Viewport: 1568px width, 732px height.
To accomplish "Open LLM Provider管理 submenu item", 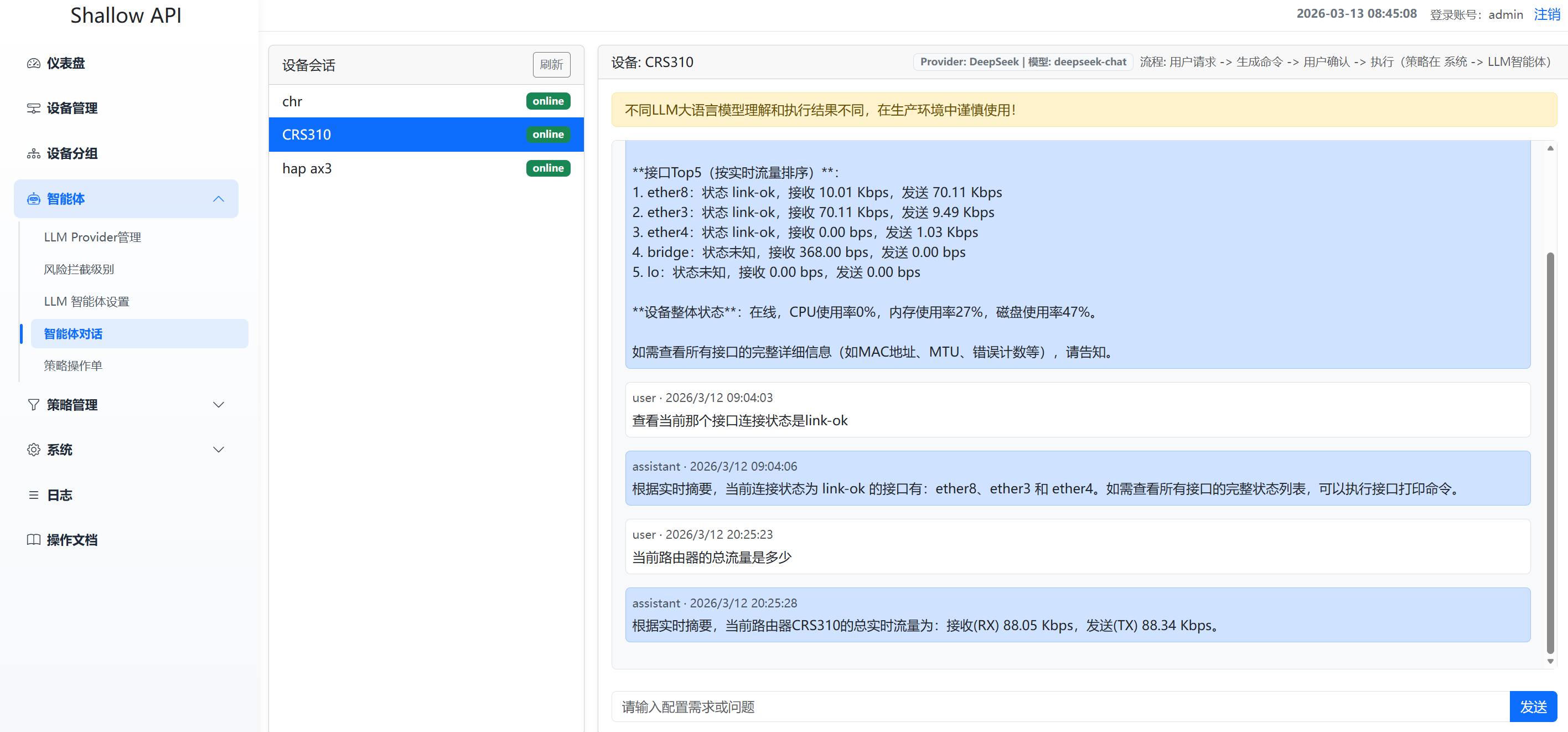I will (x=92, y=237).
